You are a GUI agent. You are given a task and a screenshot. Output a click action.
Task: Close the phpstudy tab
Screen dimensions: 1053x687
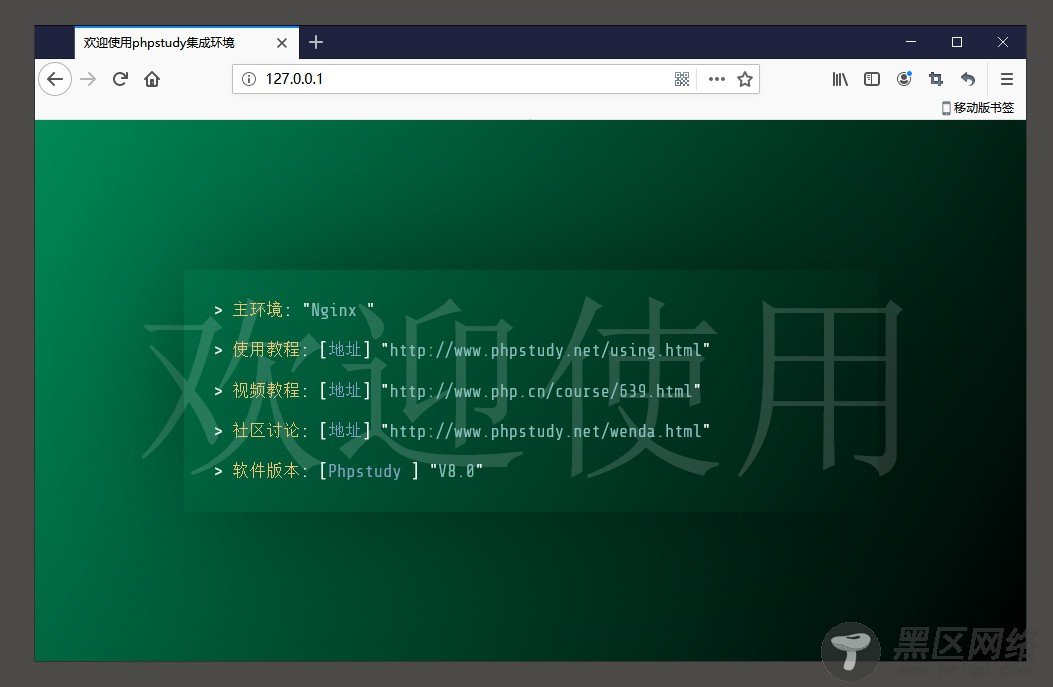click(x=282, y=43)
